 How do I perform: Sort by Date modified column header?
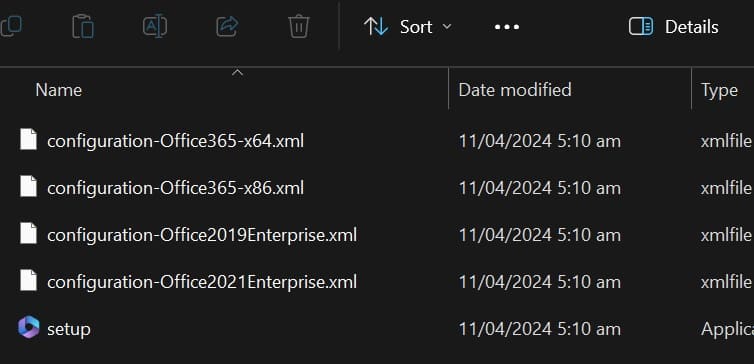[515, 90]
